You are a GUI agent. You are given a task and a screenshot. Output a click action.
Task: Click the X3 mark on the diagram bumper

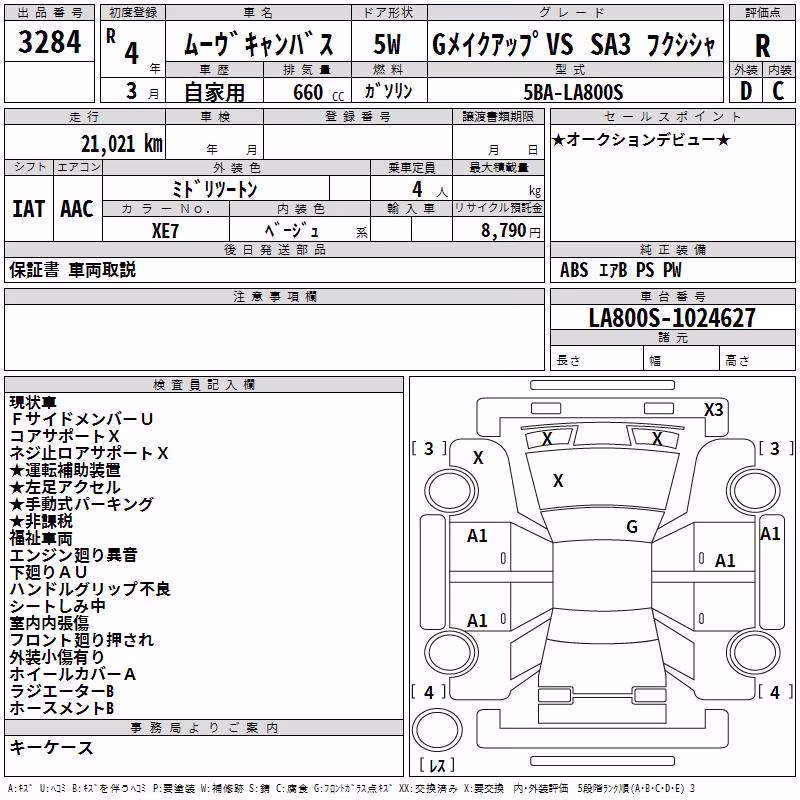(x=714, y=410)
